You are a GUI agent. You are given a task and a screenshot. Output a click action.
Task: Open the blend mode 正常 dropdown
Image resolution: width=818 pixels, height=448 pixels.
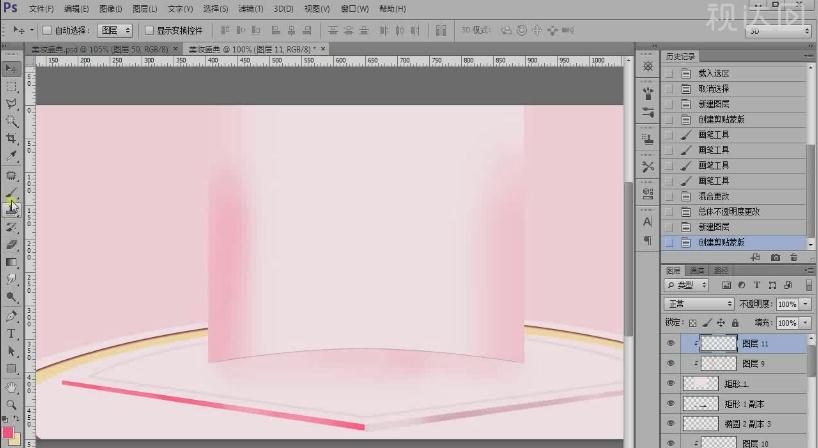point(700,303)
